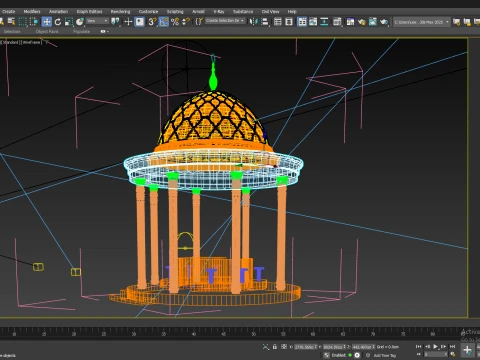Click Previous Frame button
Screen dimensions: 480x360
coord(427,347)
